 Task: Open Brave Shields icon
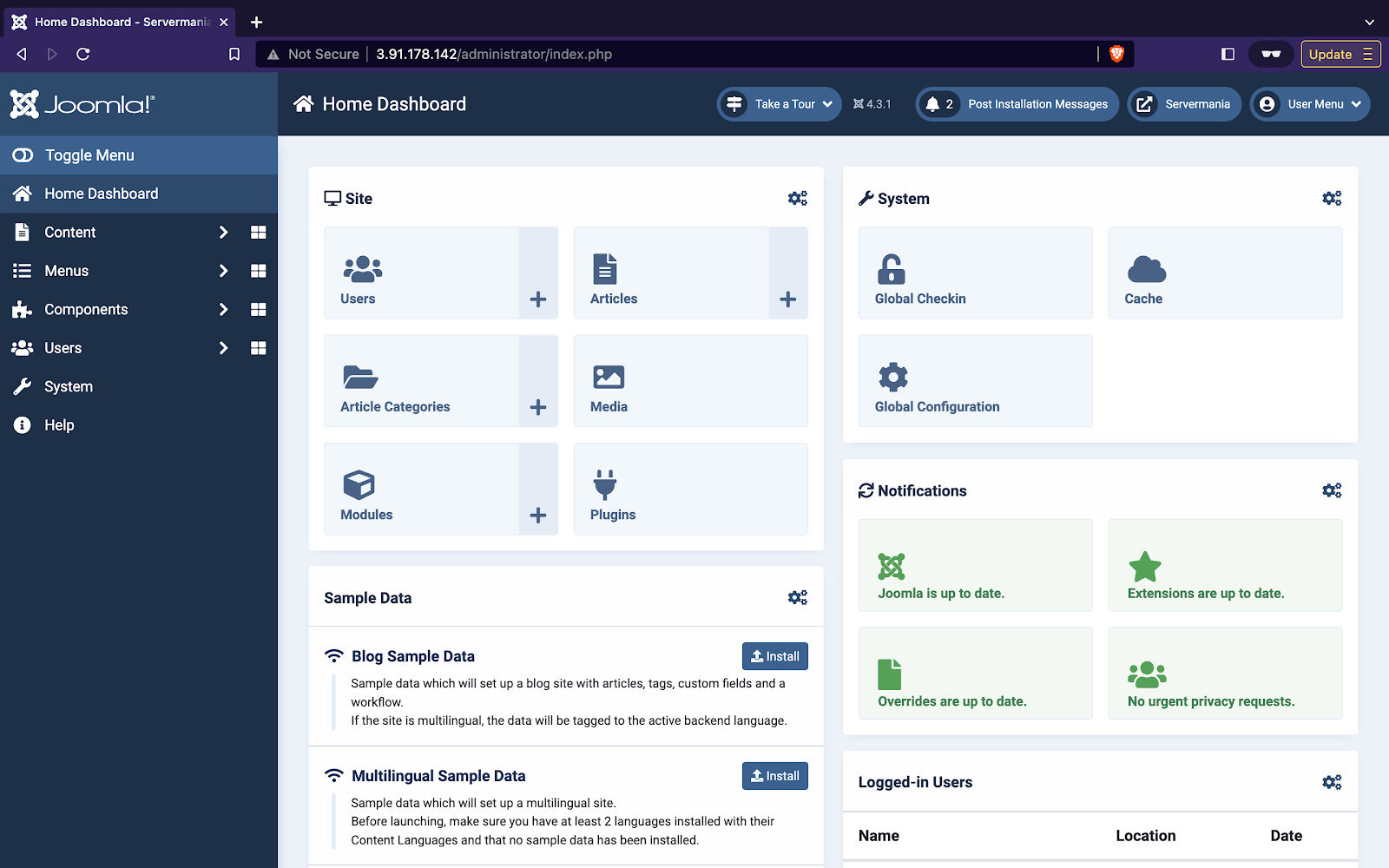click(x=1117, y=54)
